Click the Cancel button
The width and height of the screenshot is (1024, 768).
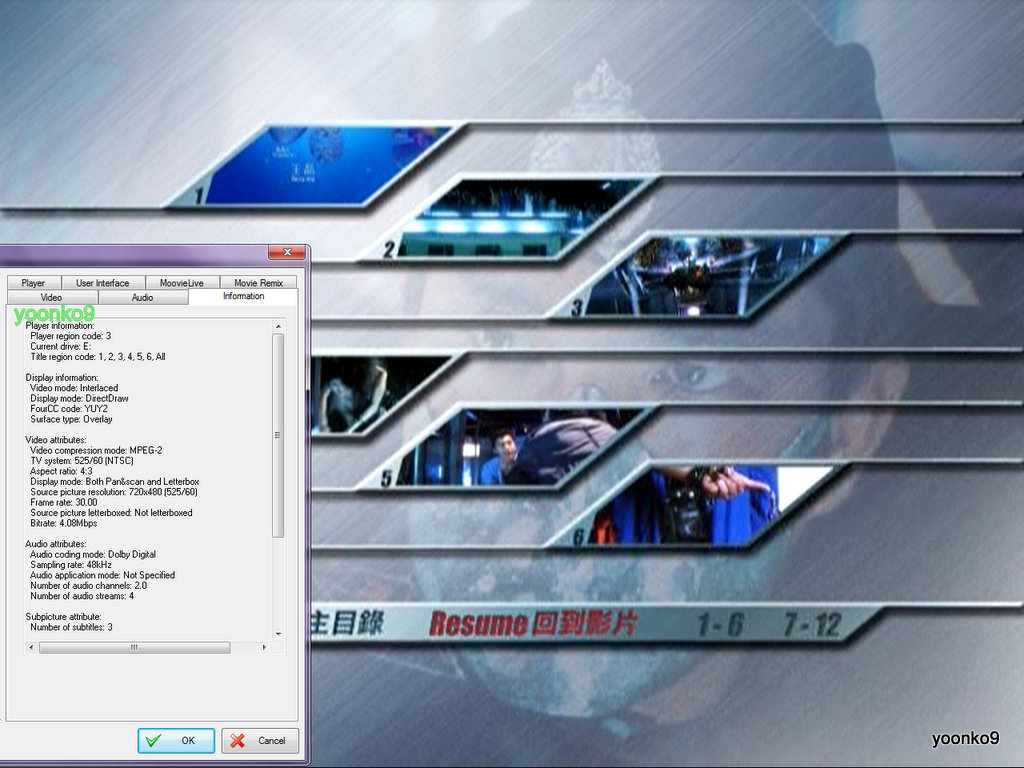tap(260, 741)
